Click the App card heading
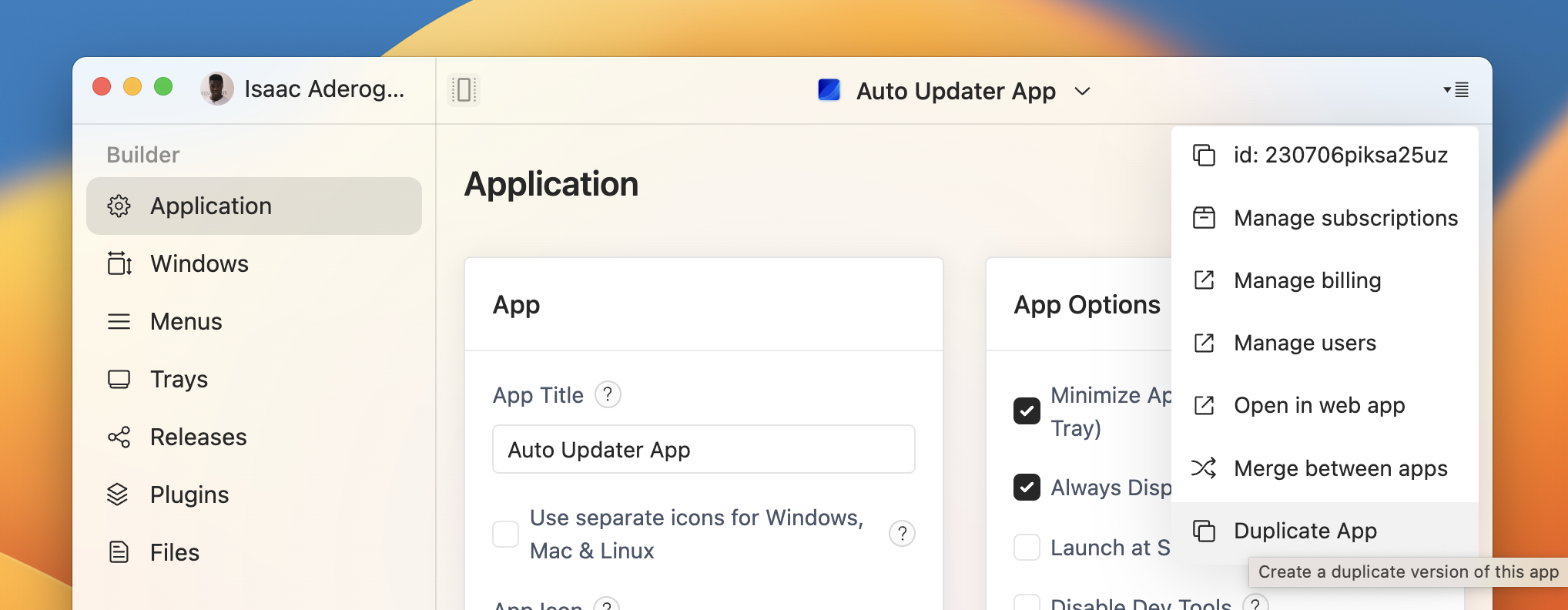Image resolution: width=1568 pixels, height=610 pixels. coord(516,305)
